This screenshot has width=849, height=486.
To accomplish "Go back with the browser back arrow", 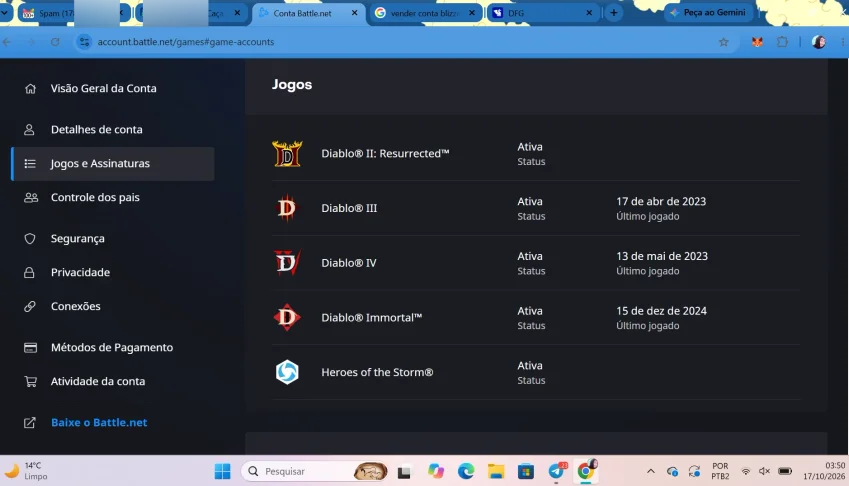I will click(x=7, y=42).
